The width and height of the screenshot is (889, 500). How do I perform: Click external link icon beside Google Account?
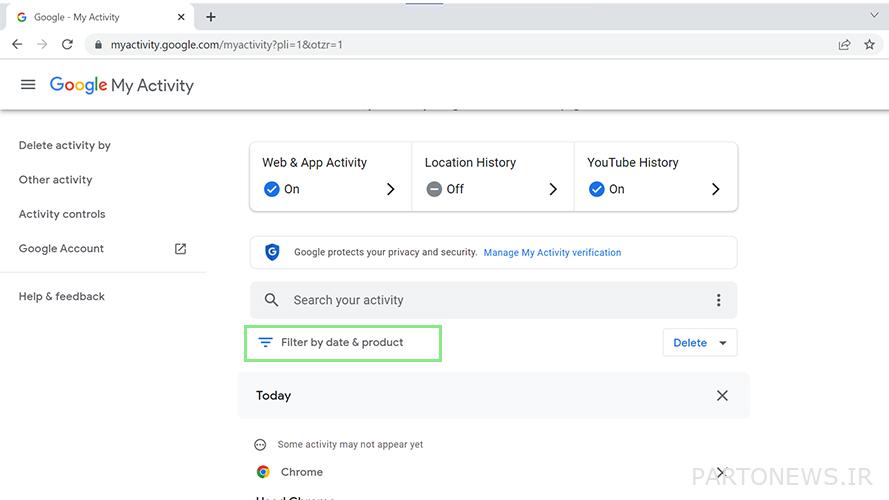(x=180, y=248)
